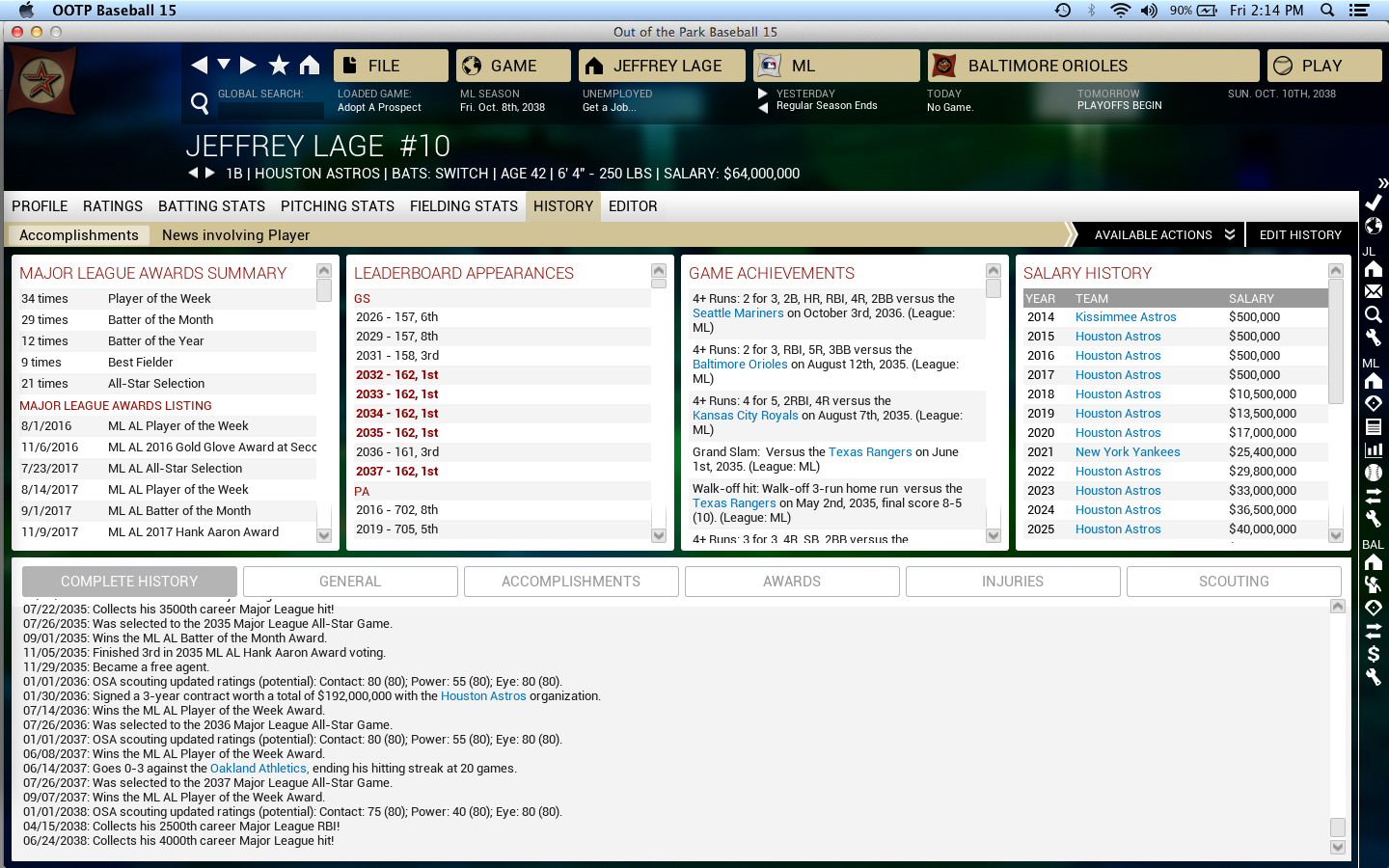Open the mail envelope icon in sidebar

pos(1374,291)
